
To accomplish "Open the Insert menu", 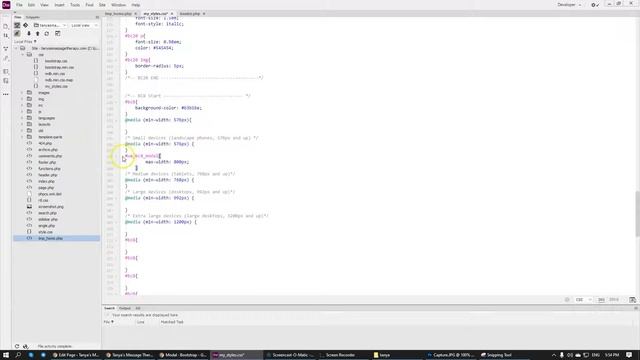I will (x=60, y=5).
